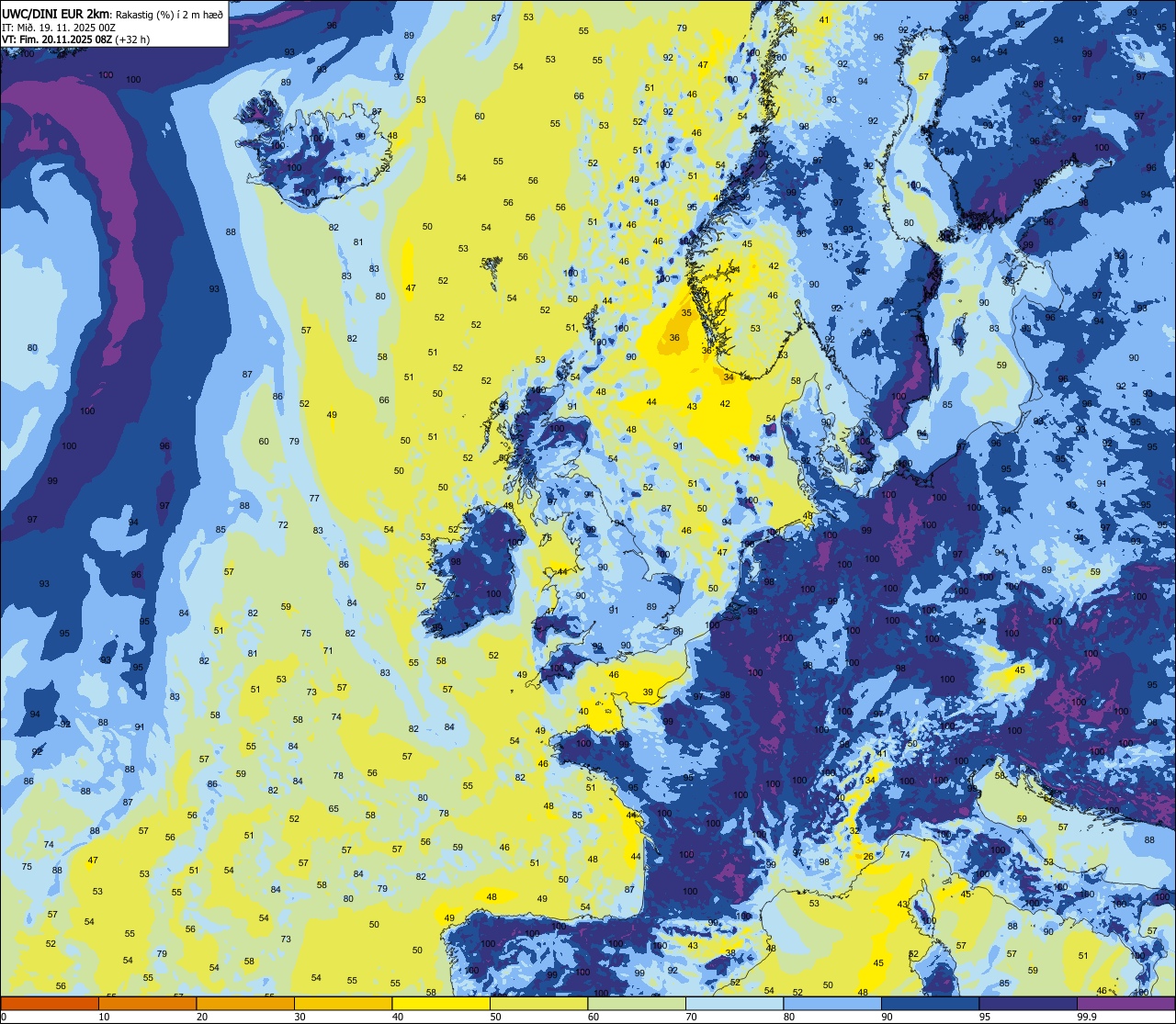Select the 40–50 bright yellow legend swatch
The width and height of the screenshot is (1176, 1024).
click(441, 1003)
